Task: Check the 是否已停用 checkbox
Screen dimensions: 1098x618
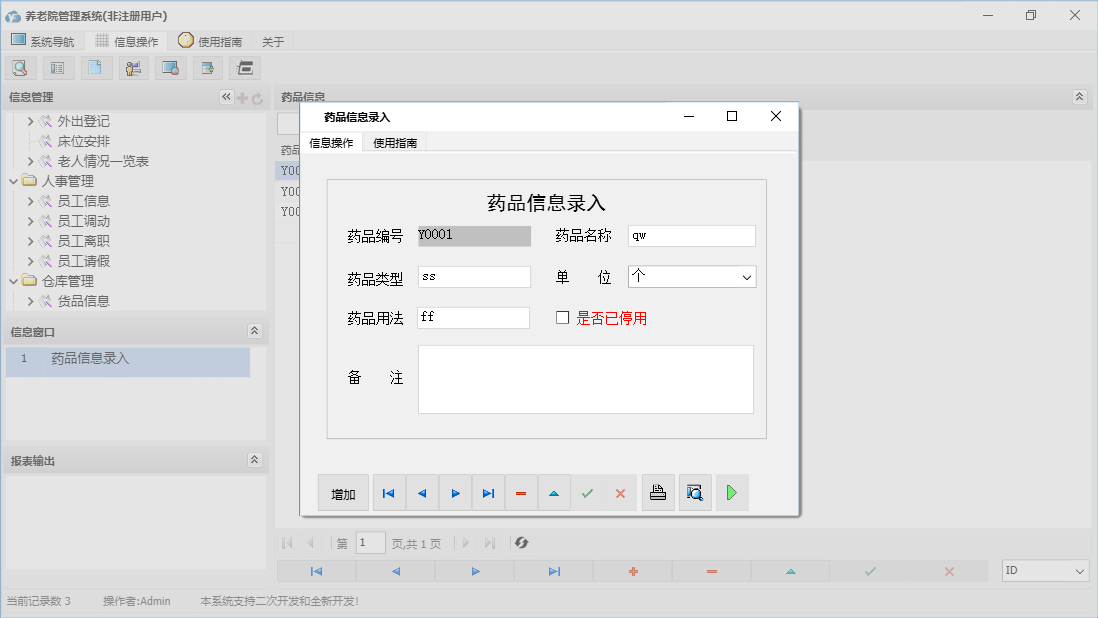Action: click(564, 318)
